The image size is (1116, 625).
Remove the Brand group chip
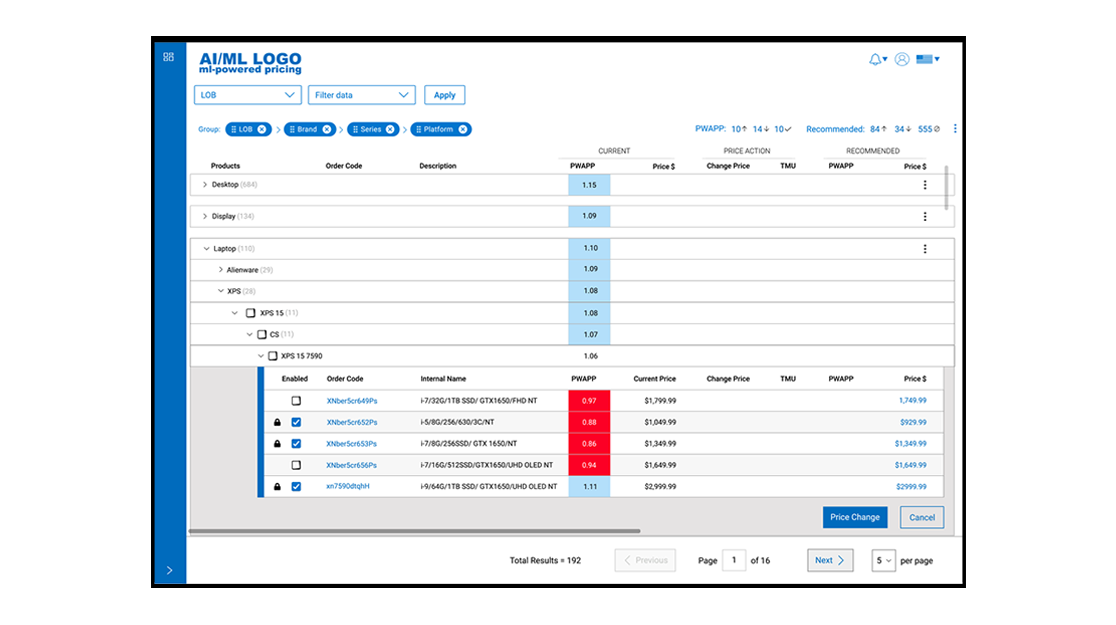[x=327, y=130]
